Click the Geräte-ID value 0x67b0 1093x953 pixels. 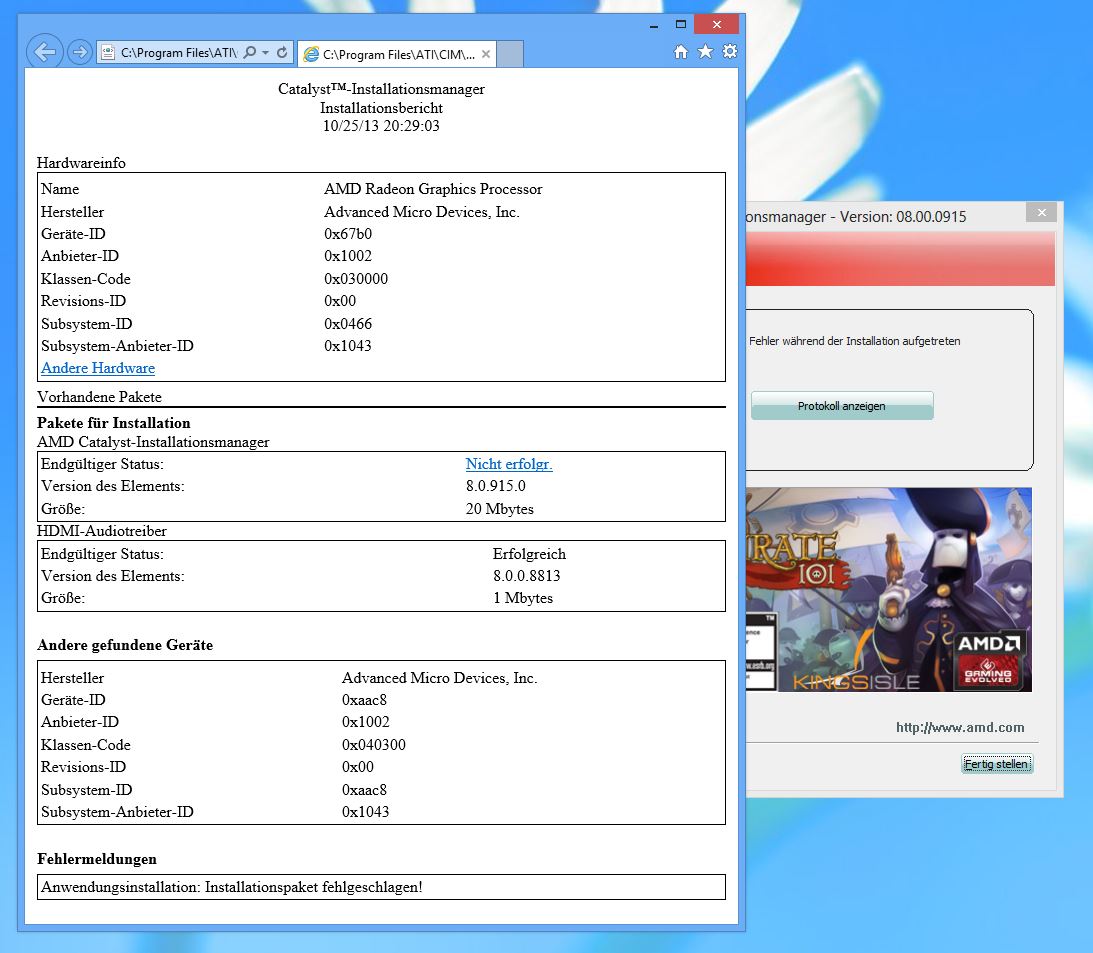[x=348, y=234]
